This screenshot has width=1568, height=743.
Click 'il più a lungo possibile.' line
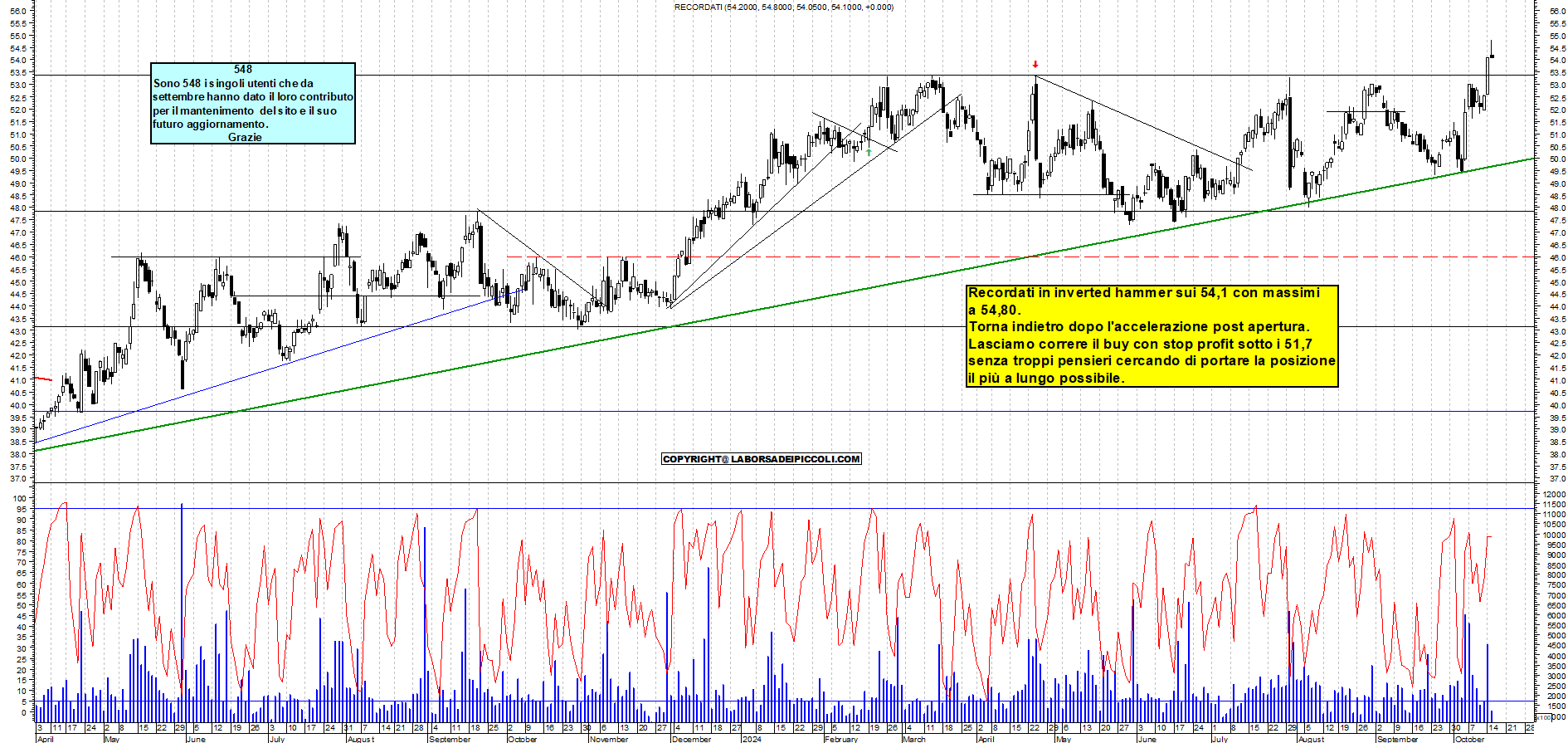[x=1046, y=378]
